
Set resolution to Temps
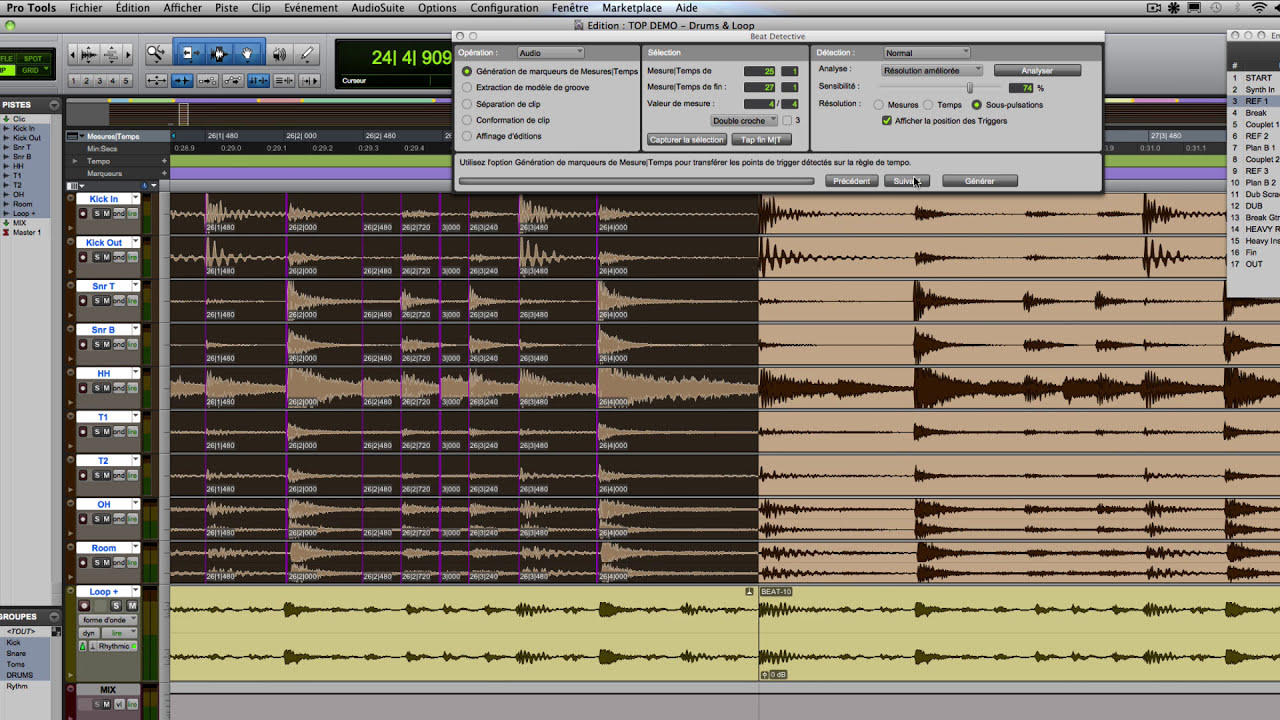pyautogui.click(x=928, y=105)
